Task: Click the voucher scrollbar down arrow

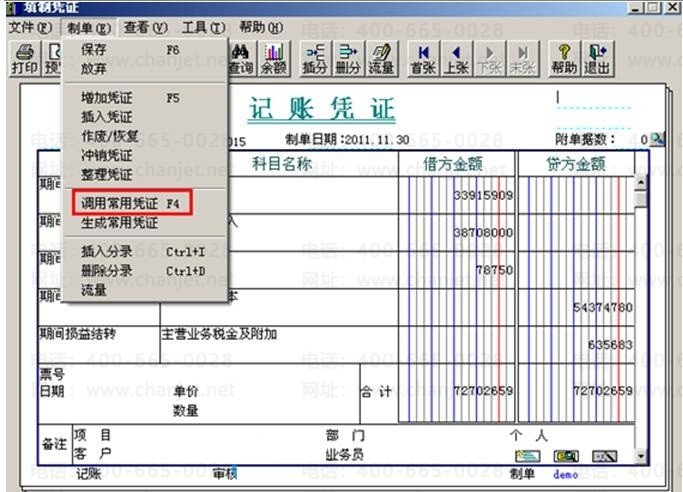Action: coord(641,456)
